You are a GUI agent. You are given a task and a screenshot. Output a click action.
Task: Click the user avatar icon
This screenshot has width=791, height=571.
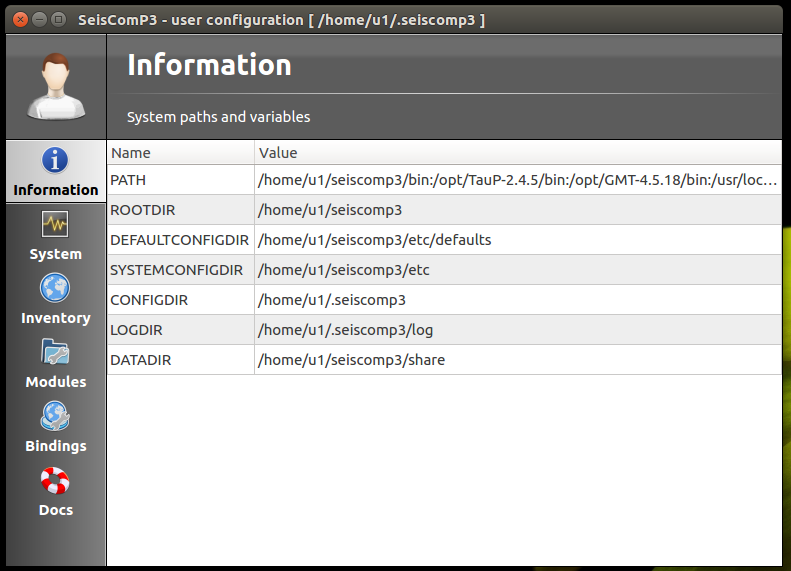click(x=56, y=86)
